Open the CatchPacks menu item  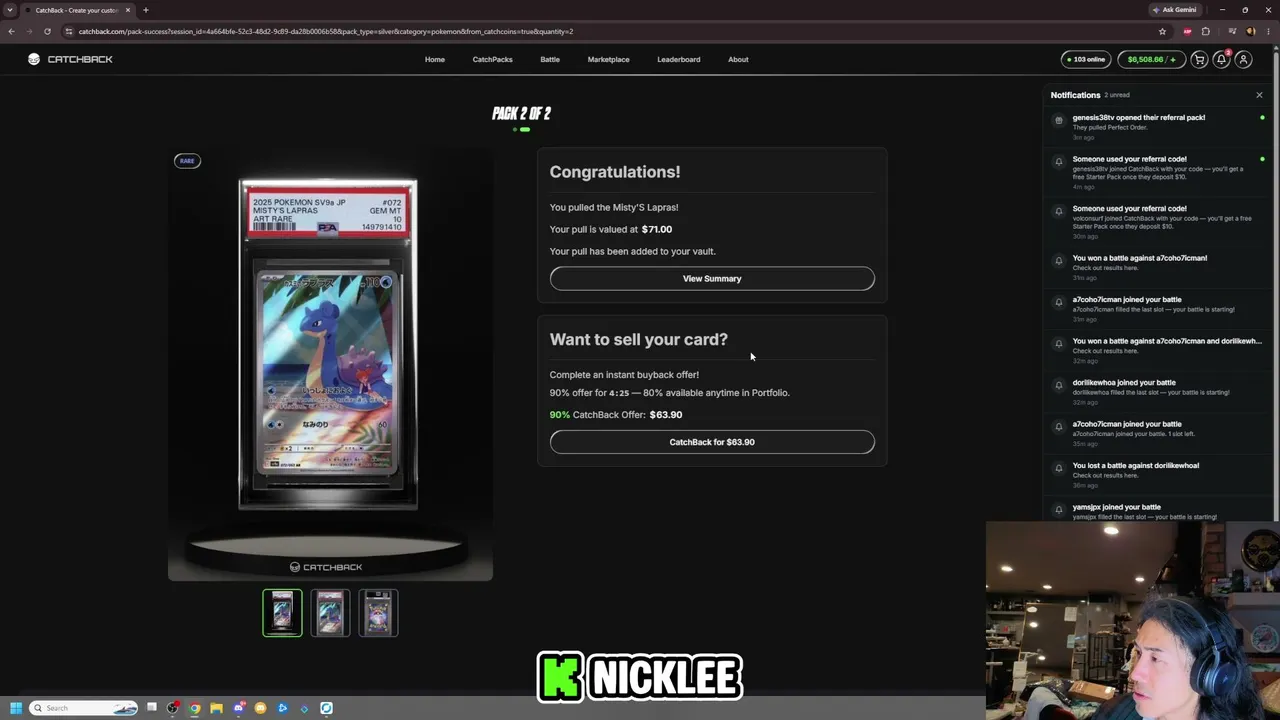coord(492,59)
